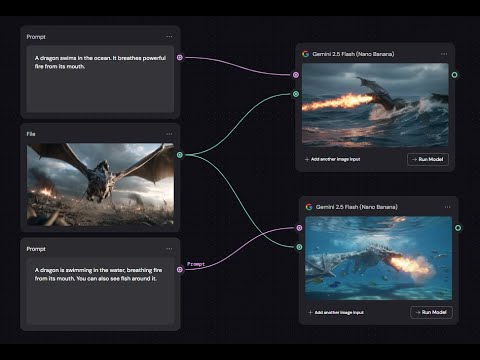Click the upper 'Gemini 2.5 Flash (Nano Banana)' title
480x360 pixels.
point(353,54)
